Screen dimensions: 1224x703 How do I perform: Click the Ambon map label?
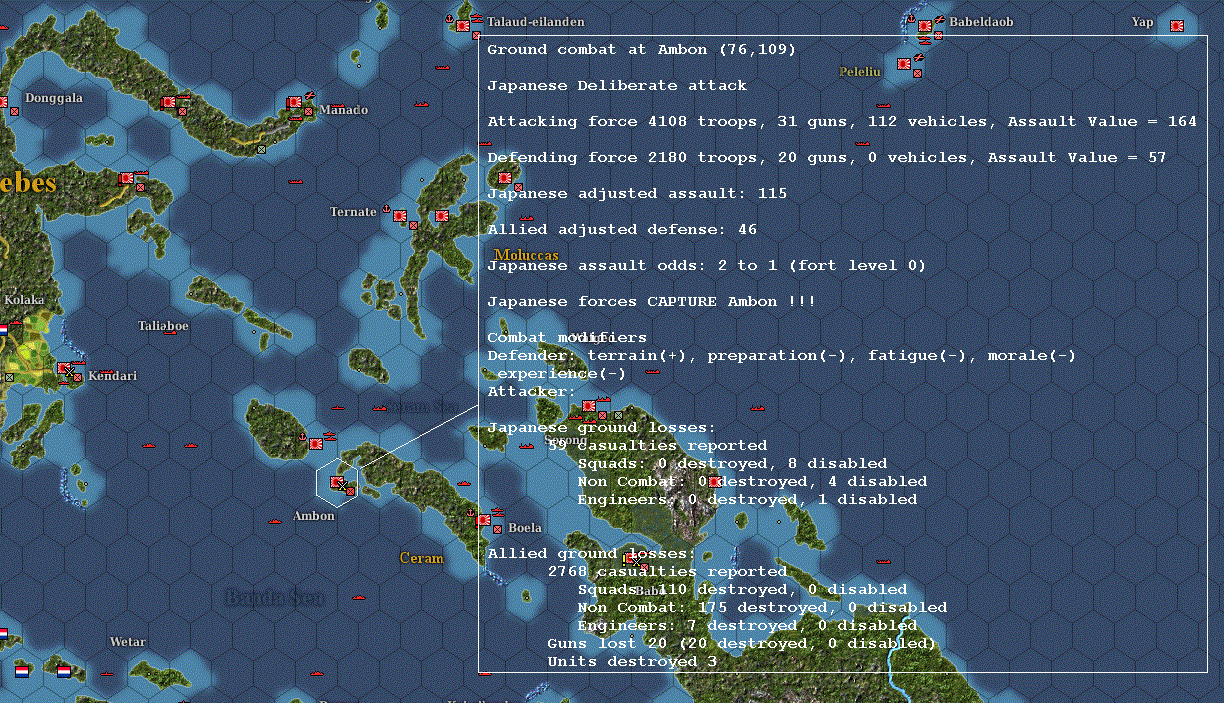coord(314,516)
